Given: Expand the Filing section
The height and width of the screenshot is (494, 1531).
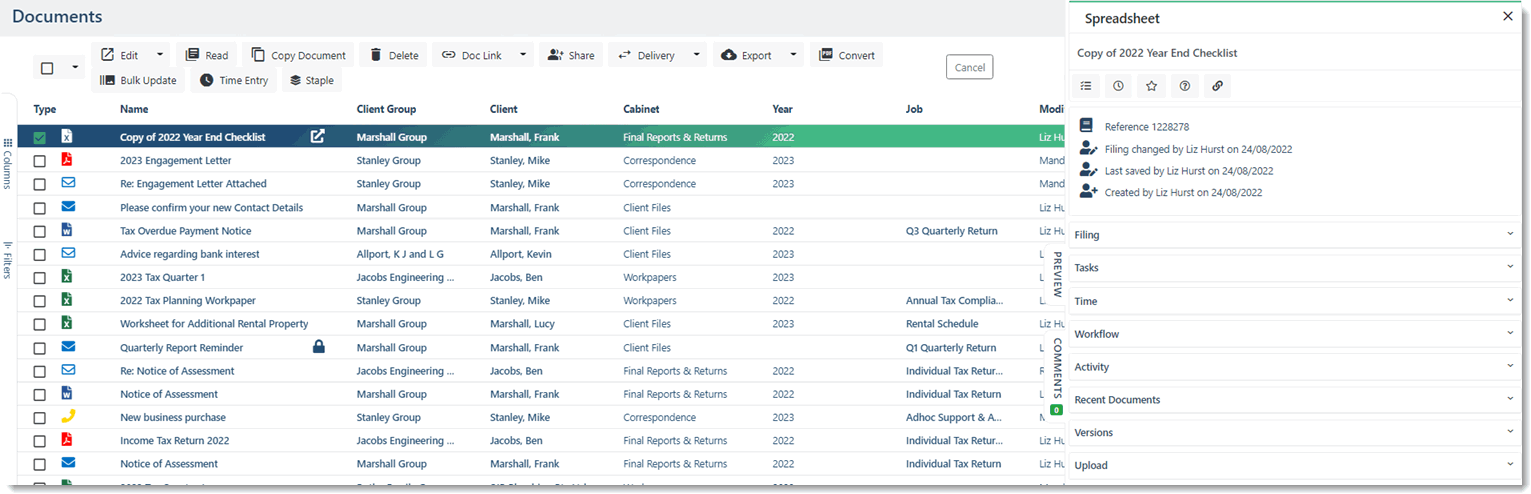Looking at the screenshot, I should tap(1294, 235).
